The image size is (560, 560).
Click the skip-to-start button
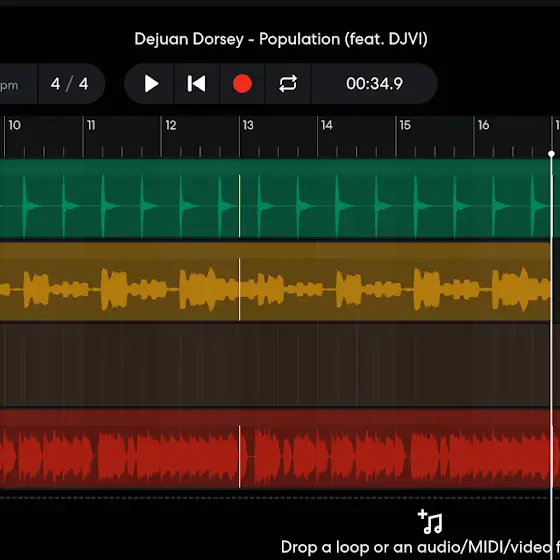tap(196, 84)
